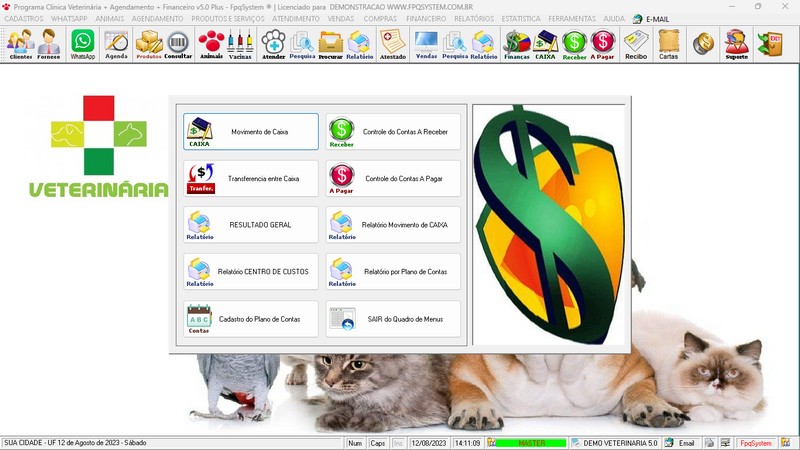800x450 pixels.
Task: Click Controle de Contas A Pagar button
Action: (x=393, y=179)
